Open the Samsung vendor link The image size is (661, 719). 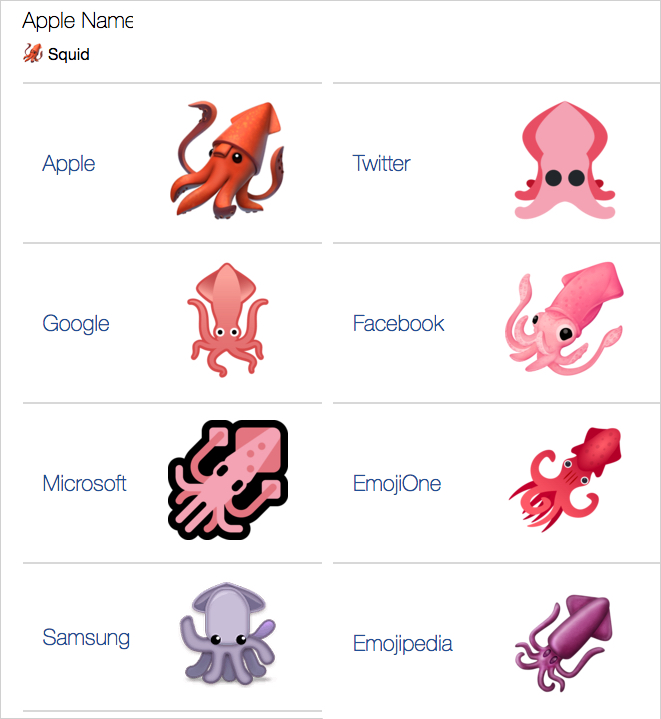pos(86,638)
